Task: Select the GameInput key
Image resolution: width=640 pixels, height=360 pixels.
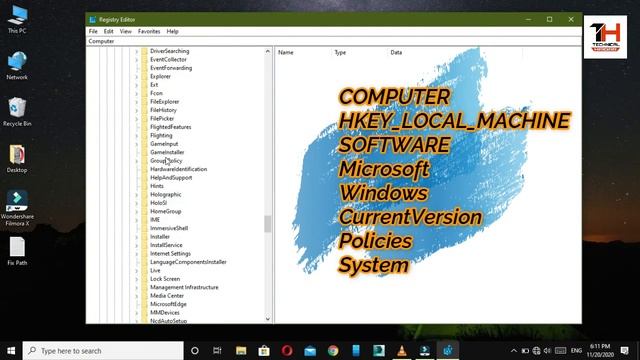Action: coord(164,144)
